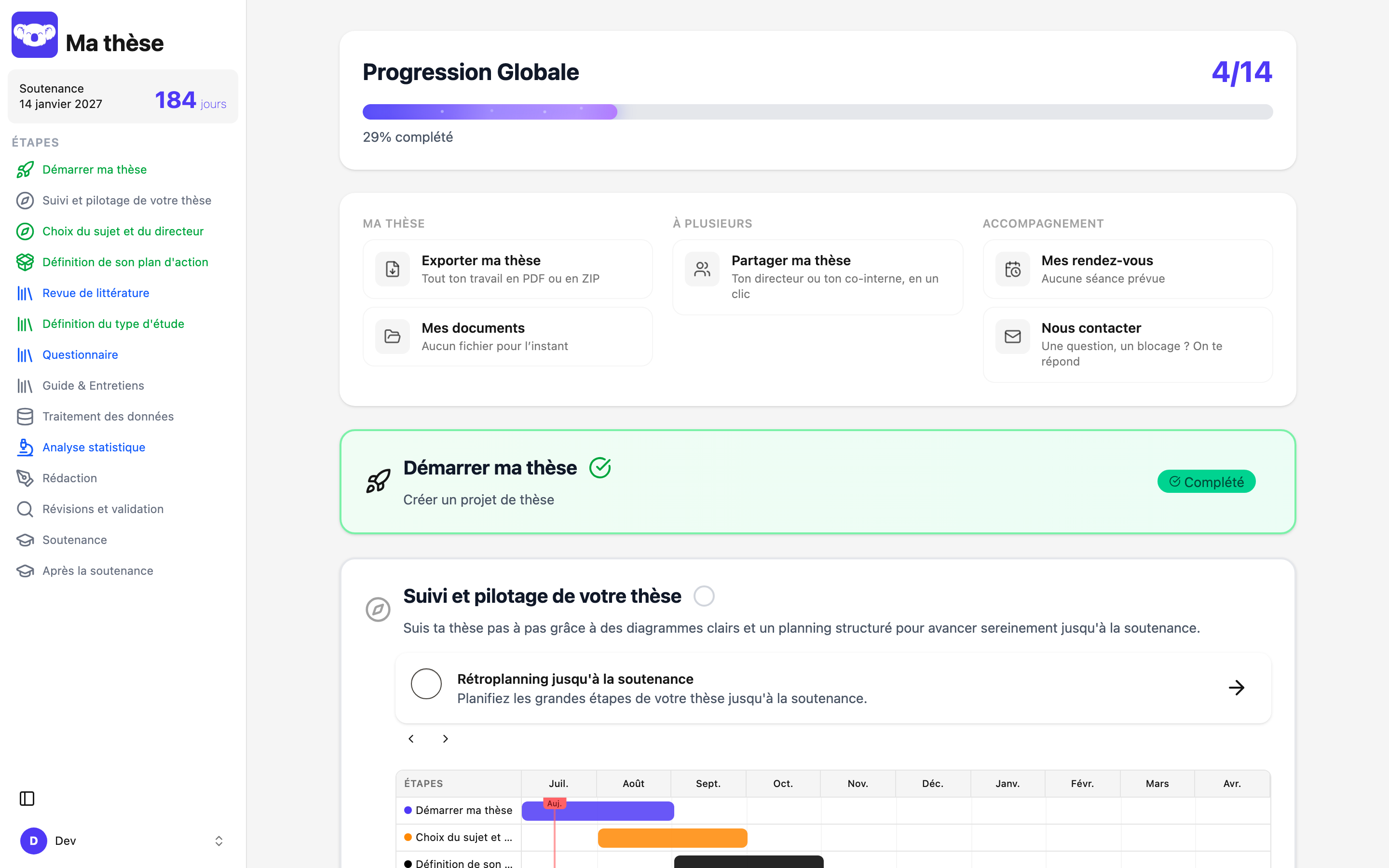Toggle the sidebar panel icon
Viewport: 1389px width, 868px height.
[x=27, y=799]
